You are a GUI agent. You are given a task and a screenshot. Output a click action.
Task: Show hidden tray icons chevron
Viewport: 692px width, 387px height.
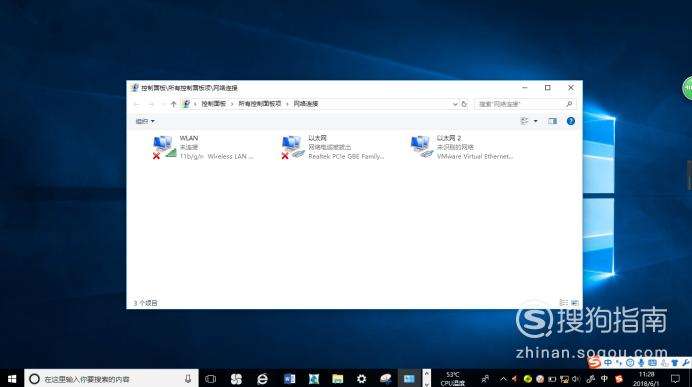coord(503,379)
